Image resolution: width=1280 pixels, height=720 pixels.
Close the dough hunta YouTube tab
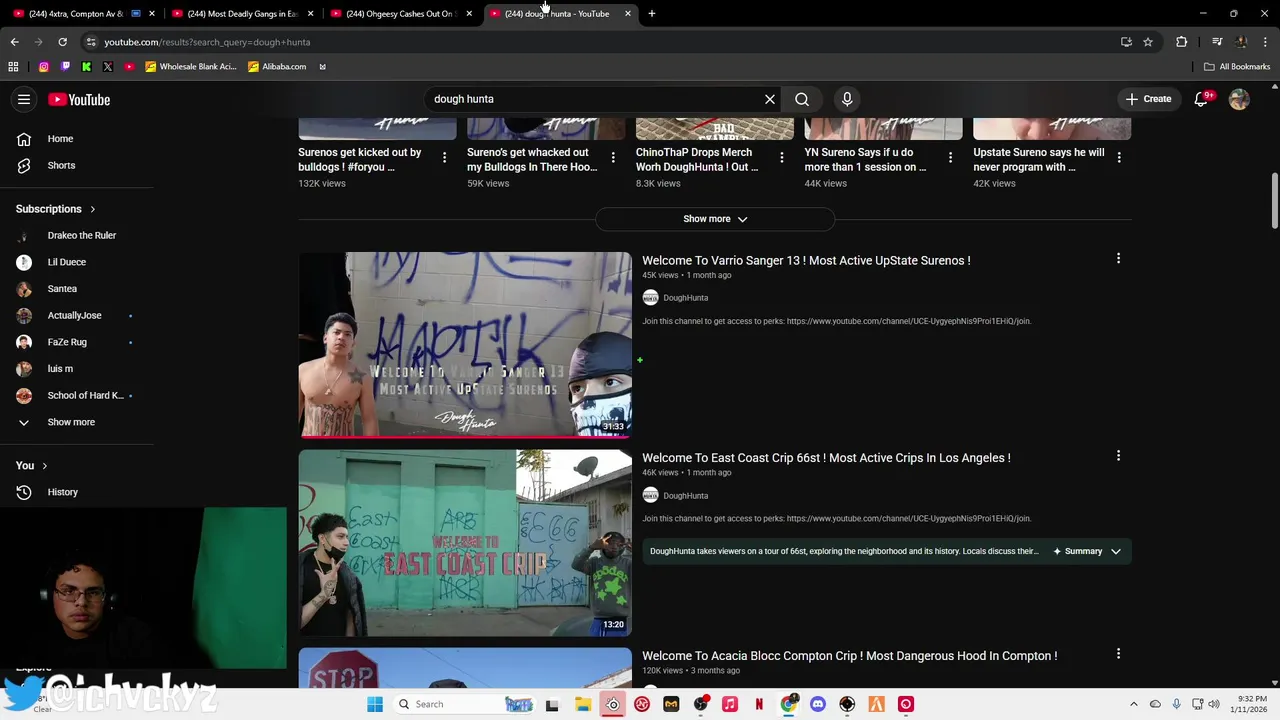click(628, 14)
